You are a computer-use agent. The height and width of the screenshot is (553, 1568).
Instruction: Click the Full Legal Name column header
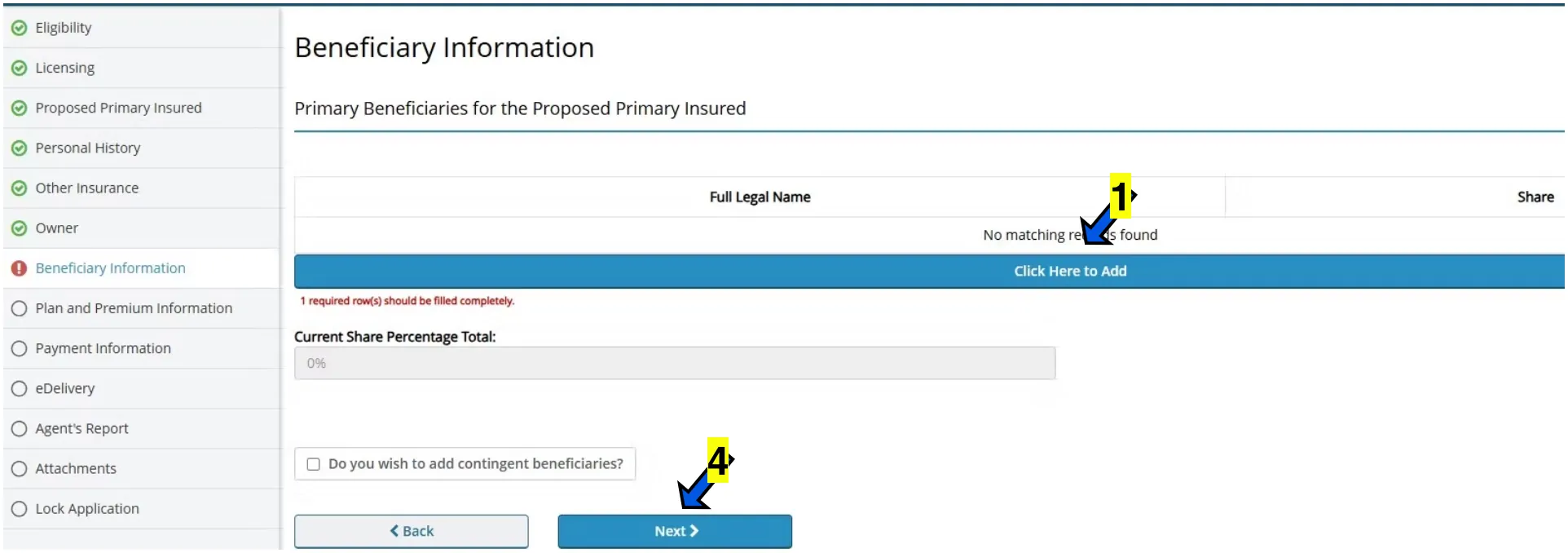click(760, 197)
